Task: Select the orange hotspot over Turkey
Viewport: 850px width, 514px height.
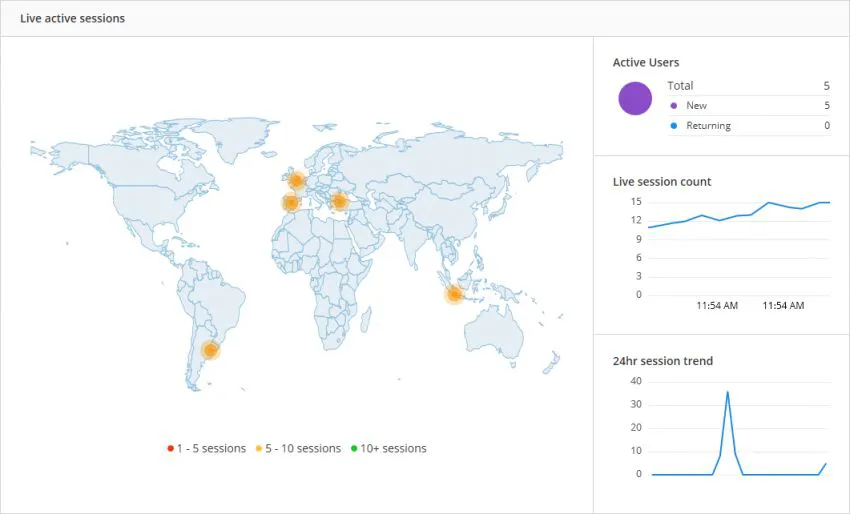Action: [x=339, y=202]
